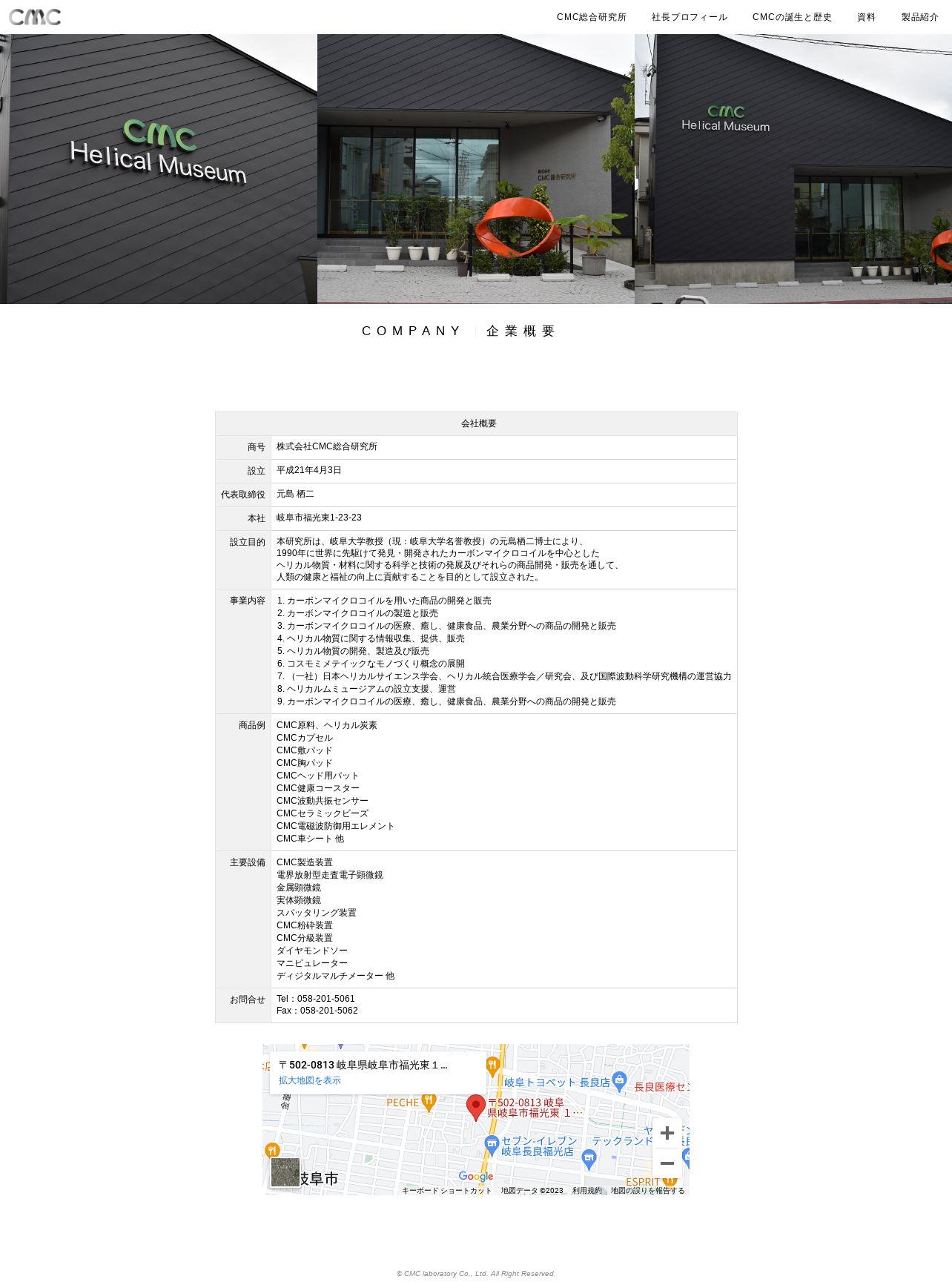Click the PECHE restaurant marker icon
This screenshot has height=1282, width=952.
click(429, 1103)
